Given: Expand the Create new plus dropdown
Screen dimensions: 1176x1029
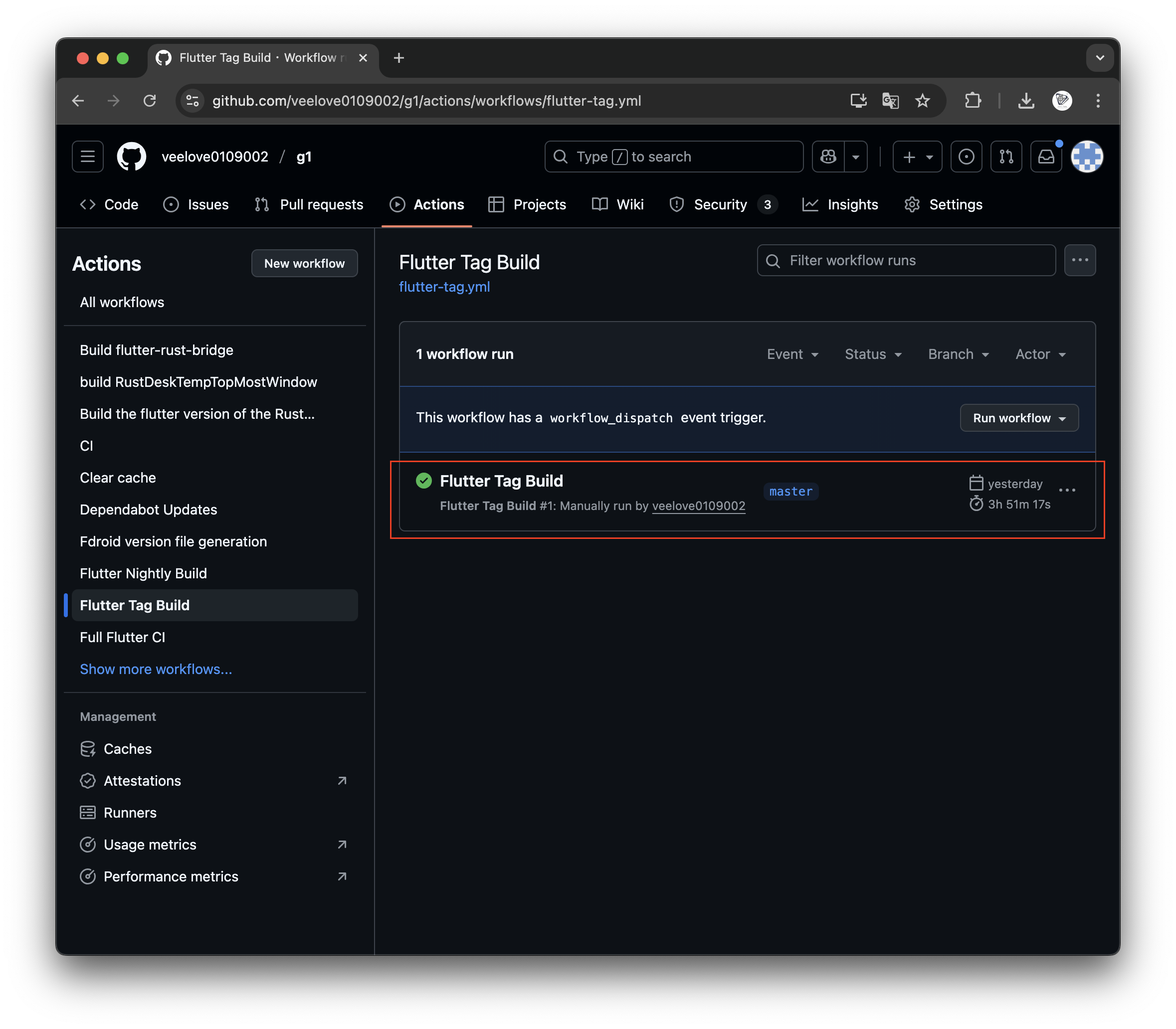Looking at the screenshot, I should tap(917, 156).
